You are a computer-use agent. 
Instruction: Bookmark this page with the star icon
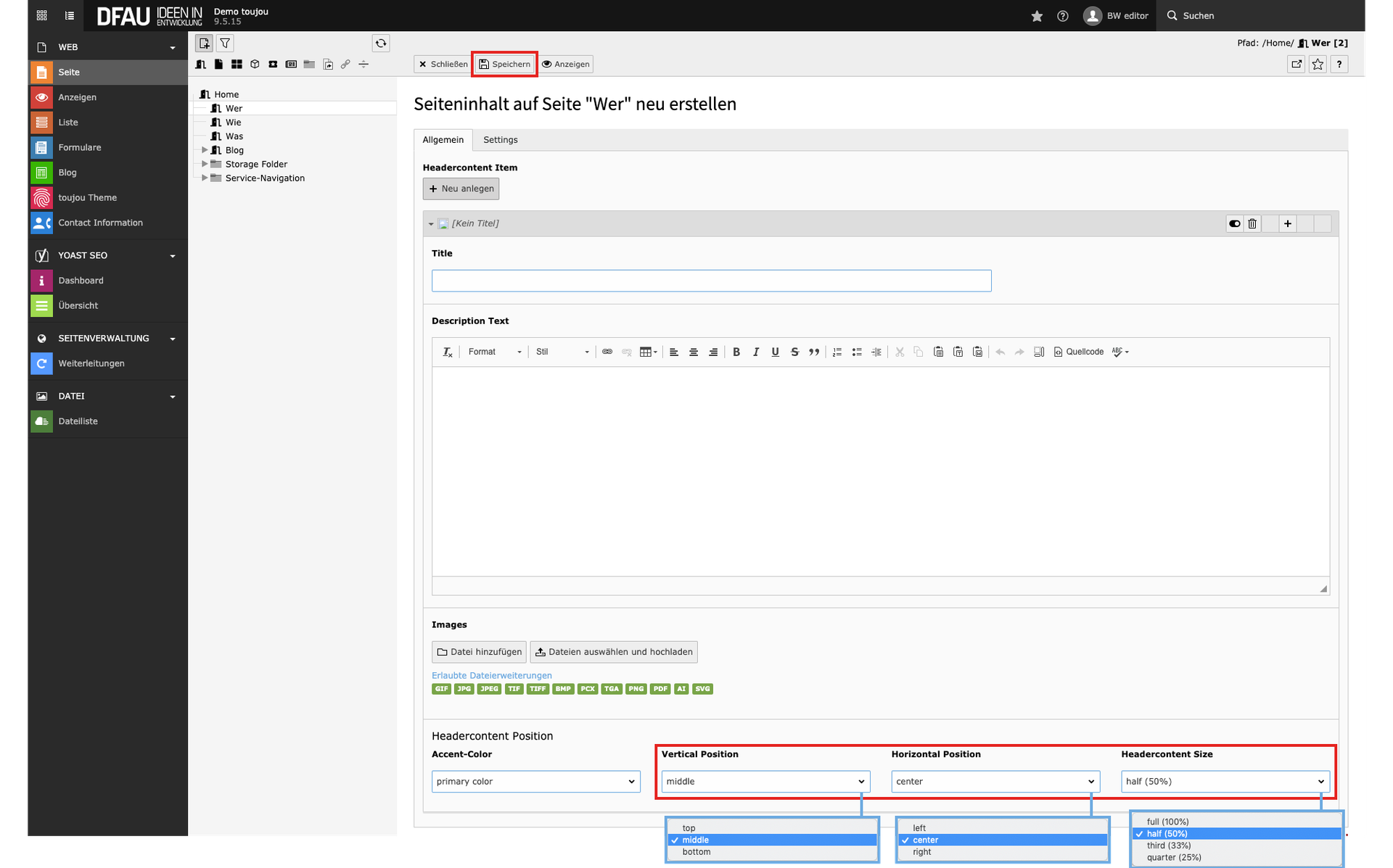coord(1318,65)
